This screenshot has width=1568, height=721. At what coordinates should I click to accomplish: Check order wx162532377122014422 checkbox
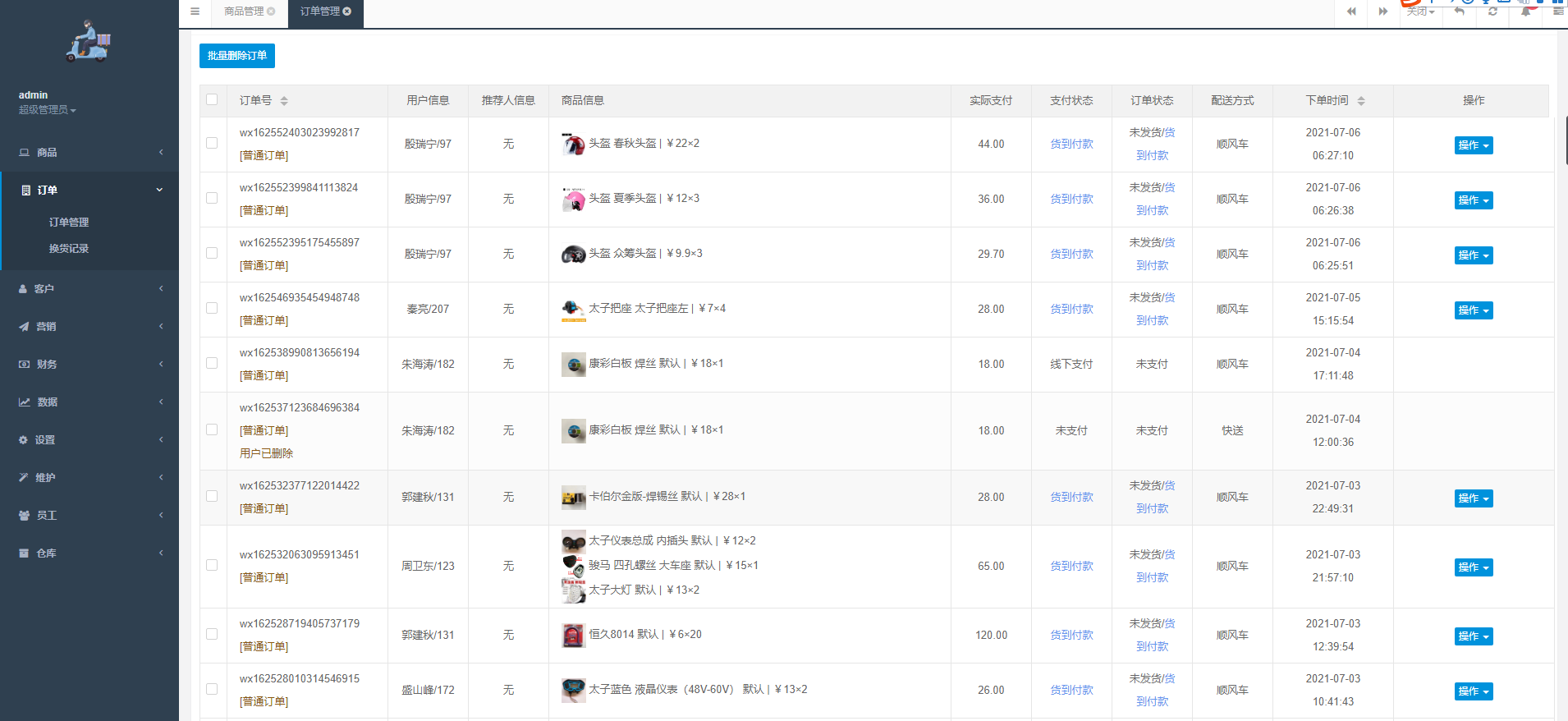(212, 496)
